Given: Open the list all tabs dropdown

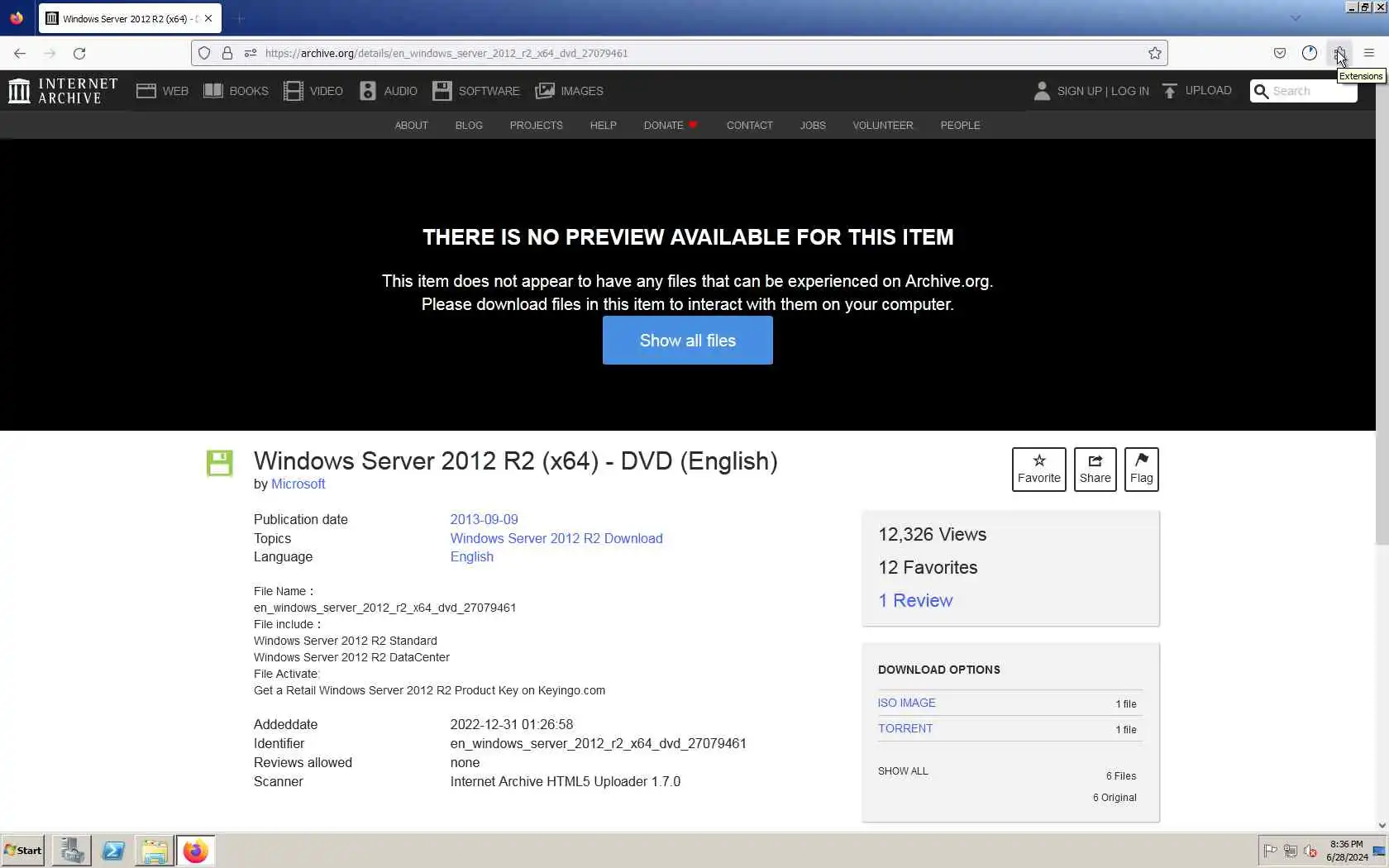Looking at the screenshot, I should click(x=1296, y=18).
